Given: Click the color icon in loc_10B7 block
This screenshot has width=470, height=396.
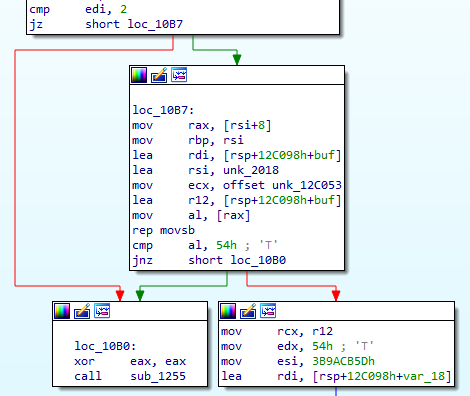Looking at the screenshot, I should pos(139,75).
